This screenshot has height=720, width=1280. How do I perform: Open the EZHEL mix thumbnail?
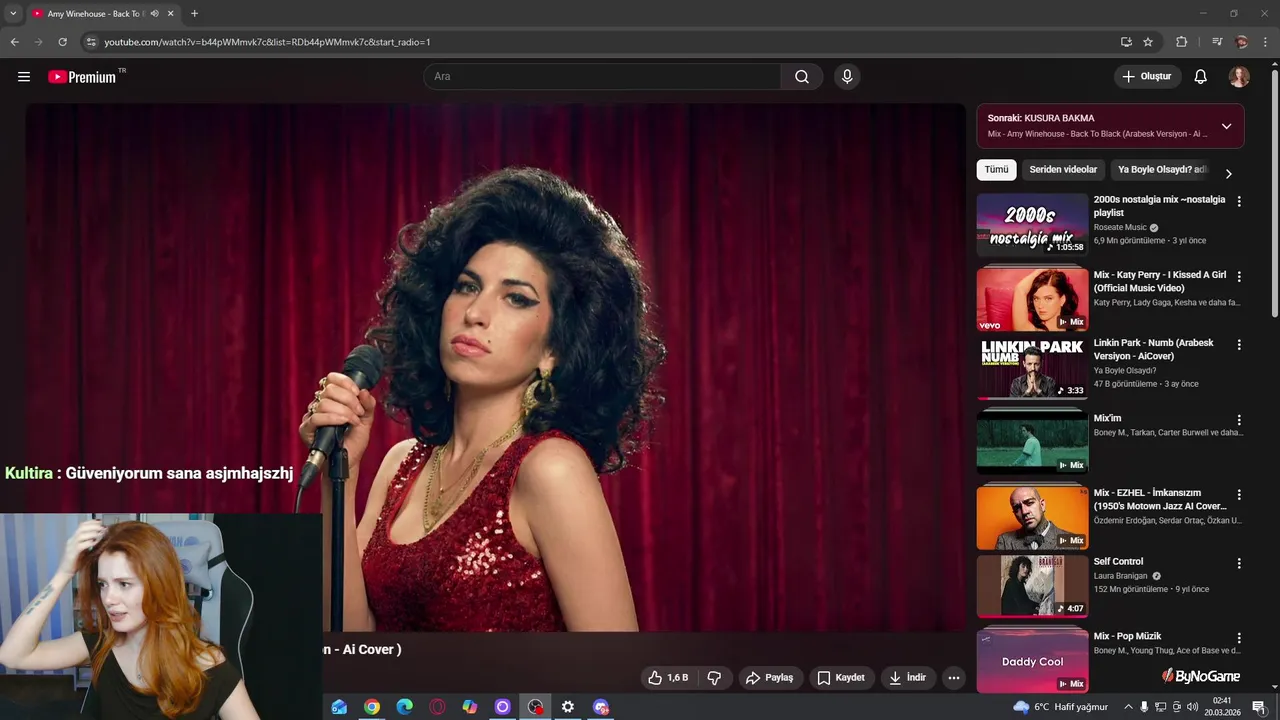coord(1032,517)
